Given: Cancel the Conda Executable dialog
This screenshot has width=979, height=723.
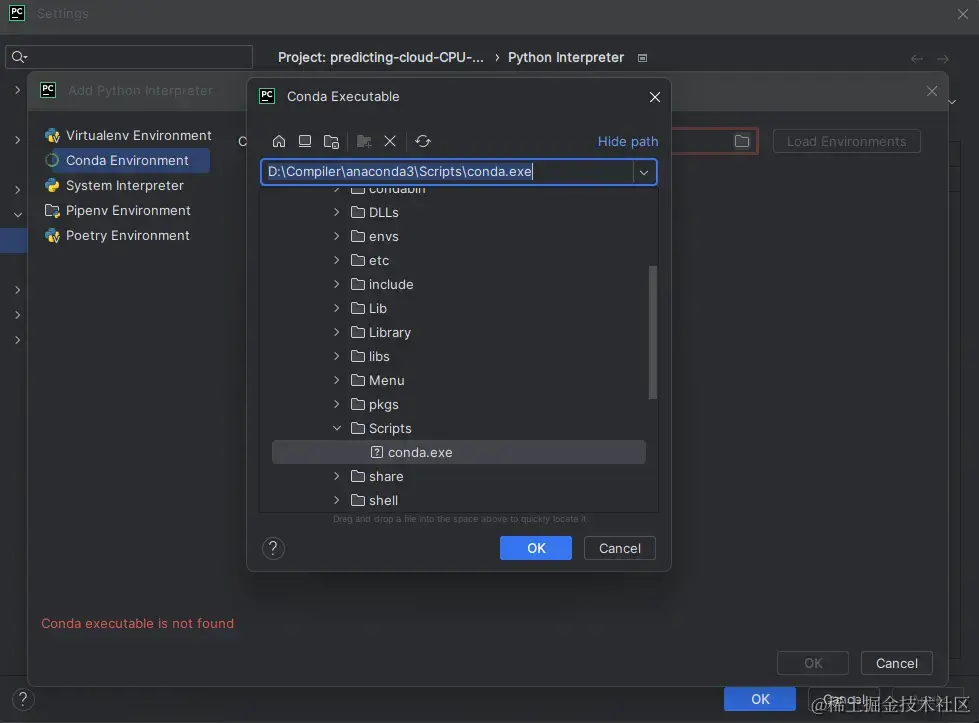Looking at the screenshot, I should click(619, 548).
